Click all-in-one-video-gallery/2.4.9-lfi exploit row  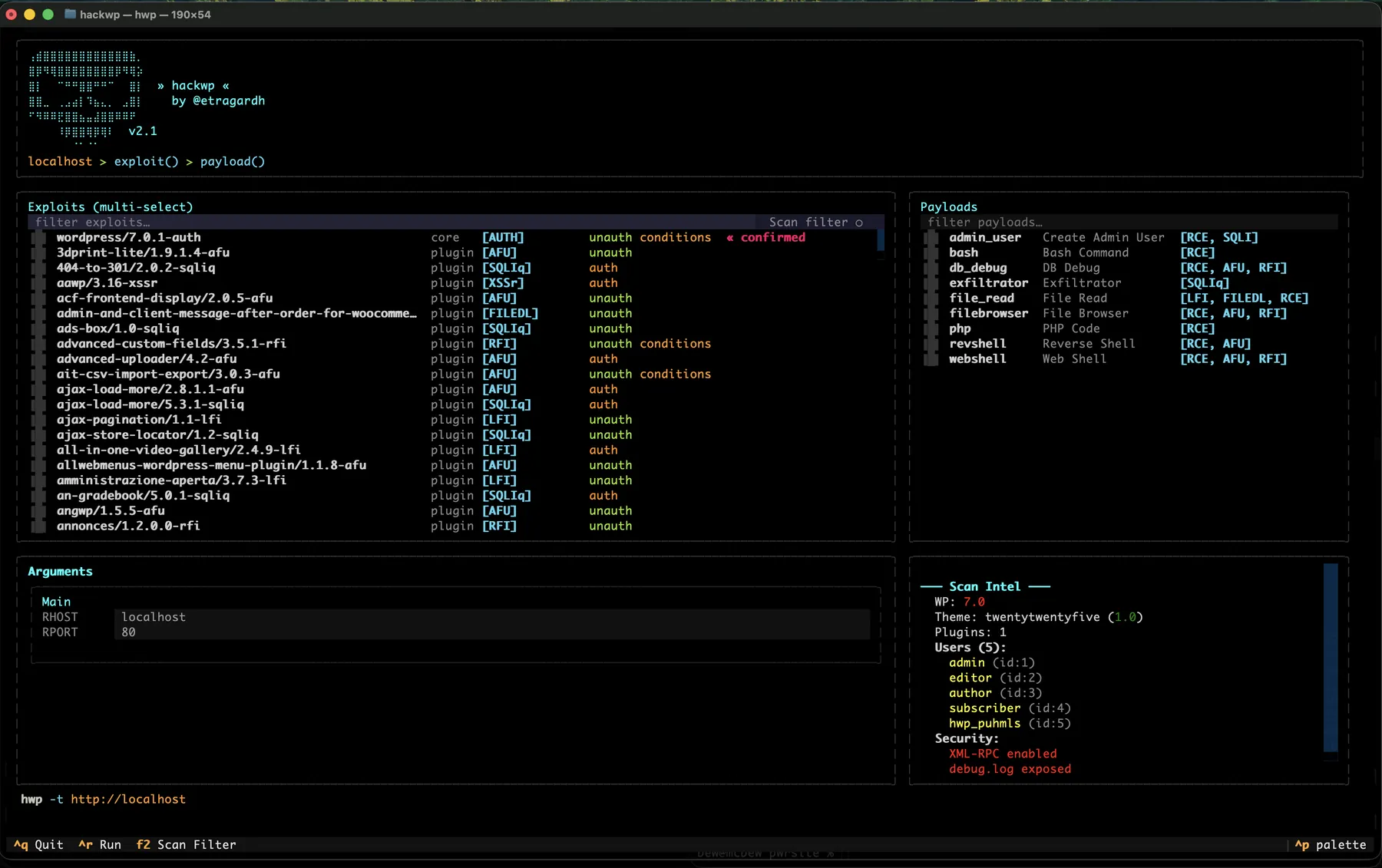pyautogui.click(x=453, y=451)
